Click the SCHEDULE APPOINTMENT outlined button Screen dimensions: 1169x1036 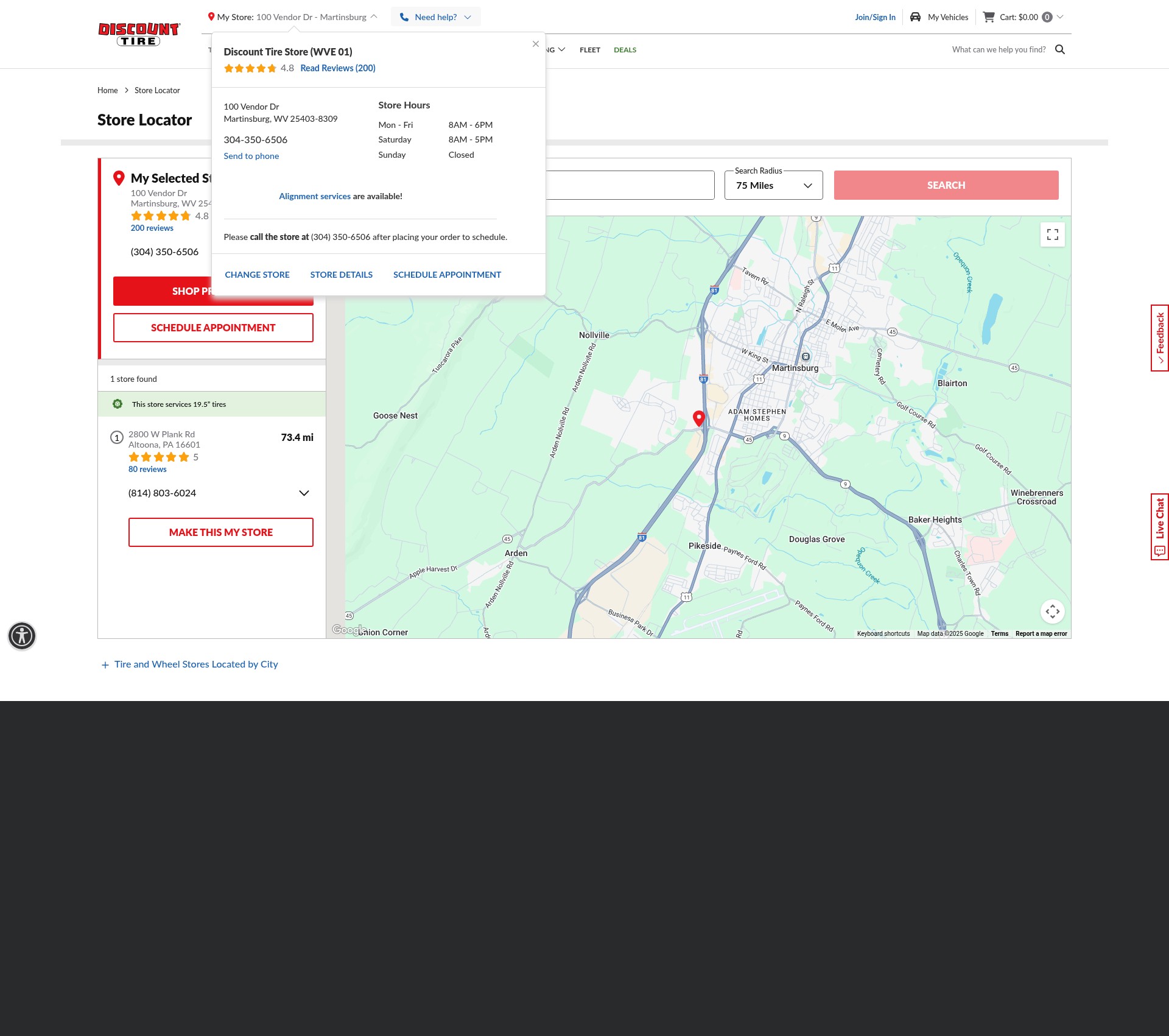point(213,328)
